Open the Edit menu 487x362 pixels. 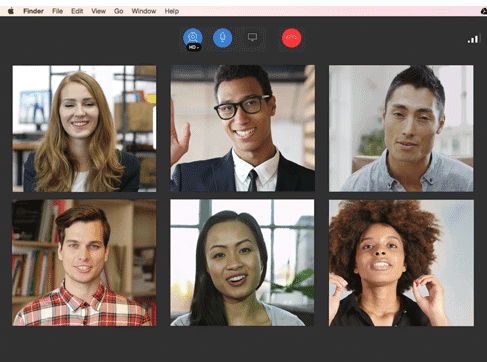point(77,11)
